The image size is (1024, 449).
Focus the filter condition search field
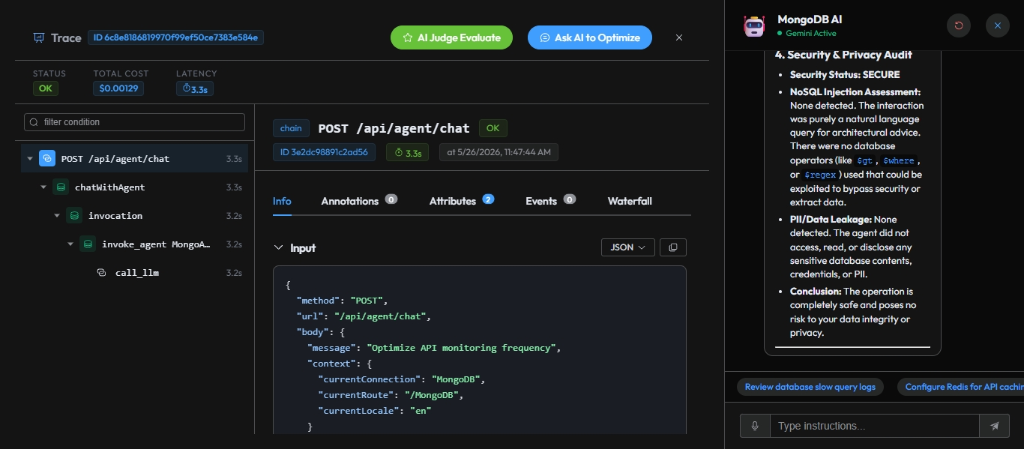click(x=135, y=122)
